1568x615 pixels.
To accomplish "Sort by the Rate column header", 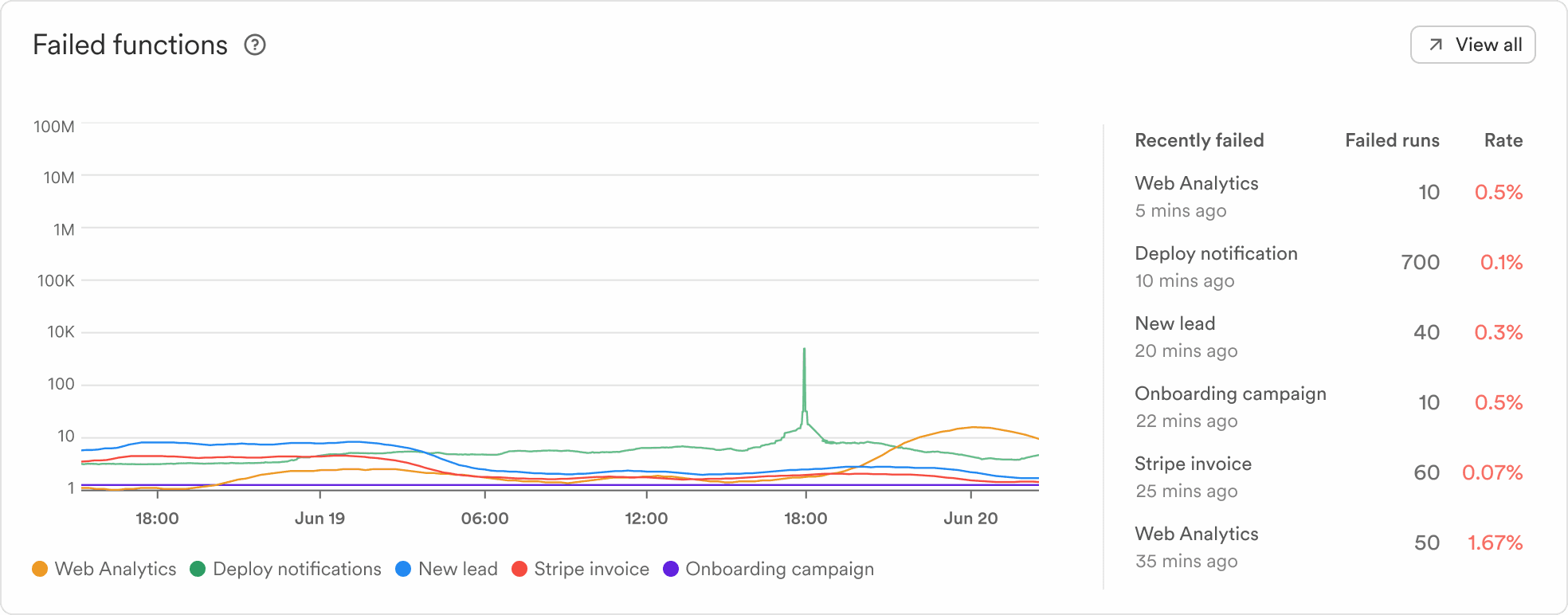I will [x=1503, y=141].
